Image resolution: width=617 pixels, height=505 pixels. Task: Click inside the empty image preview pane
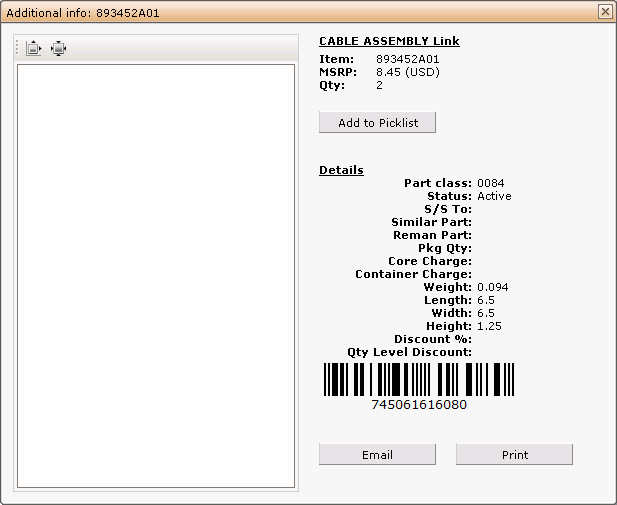[x=156, y=275]
